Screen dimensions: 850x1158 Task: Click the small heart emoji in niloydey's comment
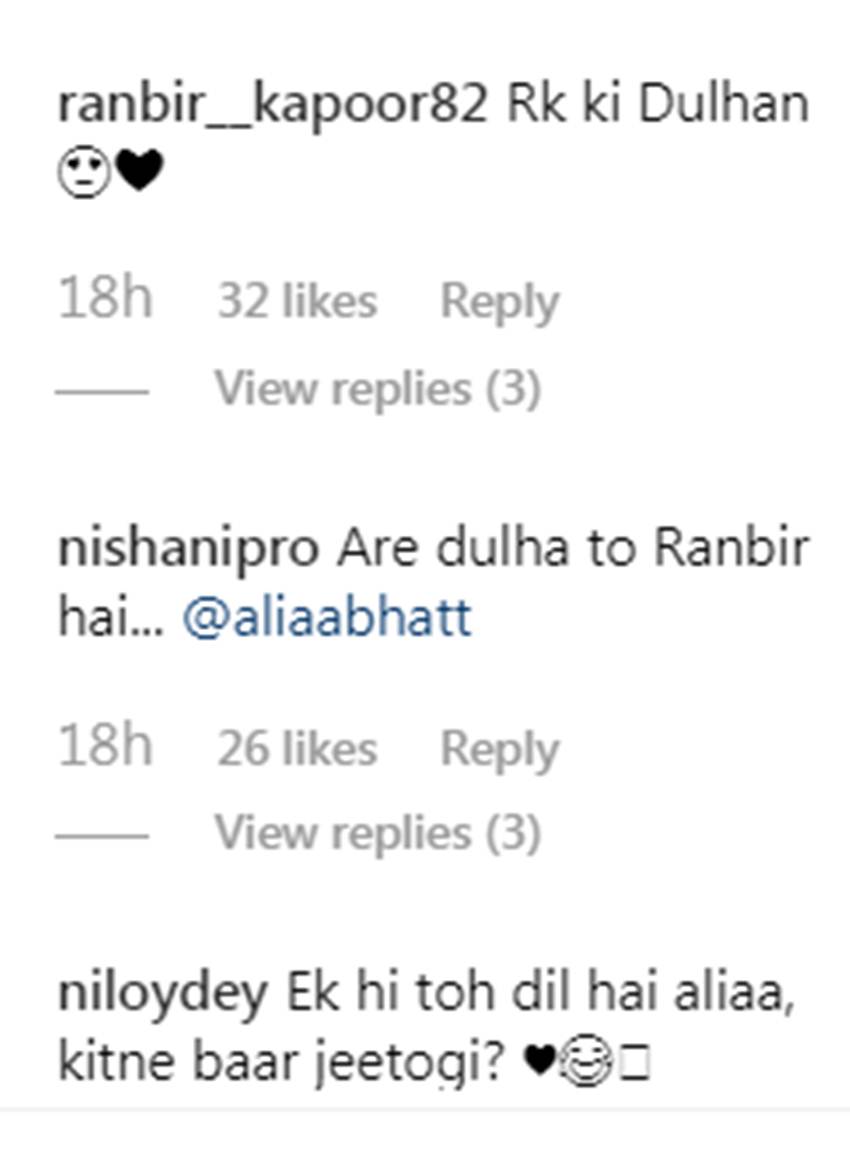[539, 1062]
